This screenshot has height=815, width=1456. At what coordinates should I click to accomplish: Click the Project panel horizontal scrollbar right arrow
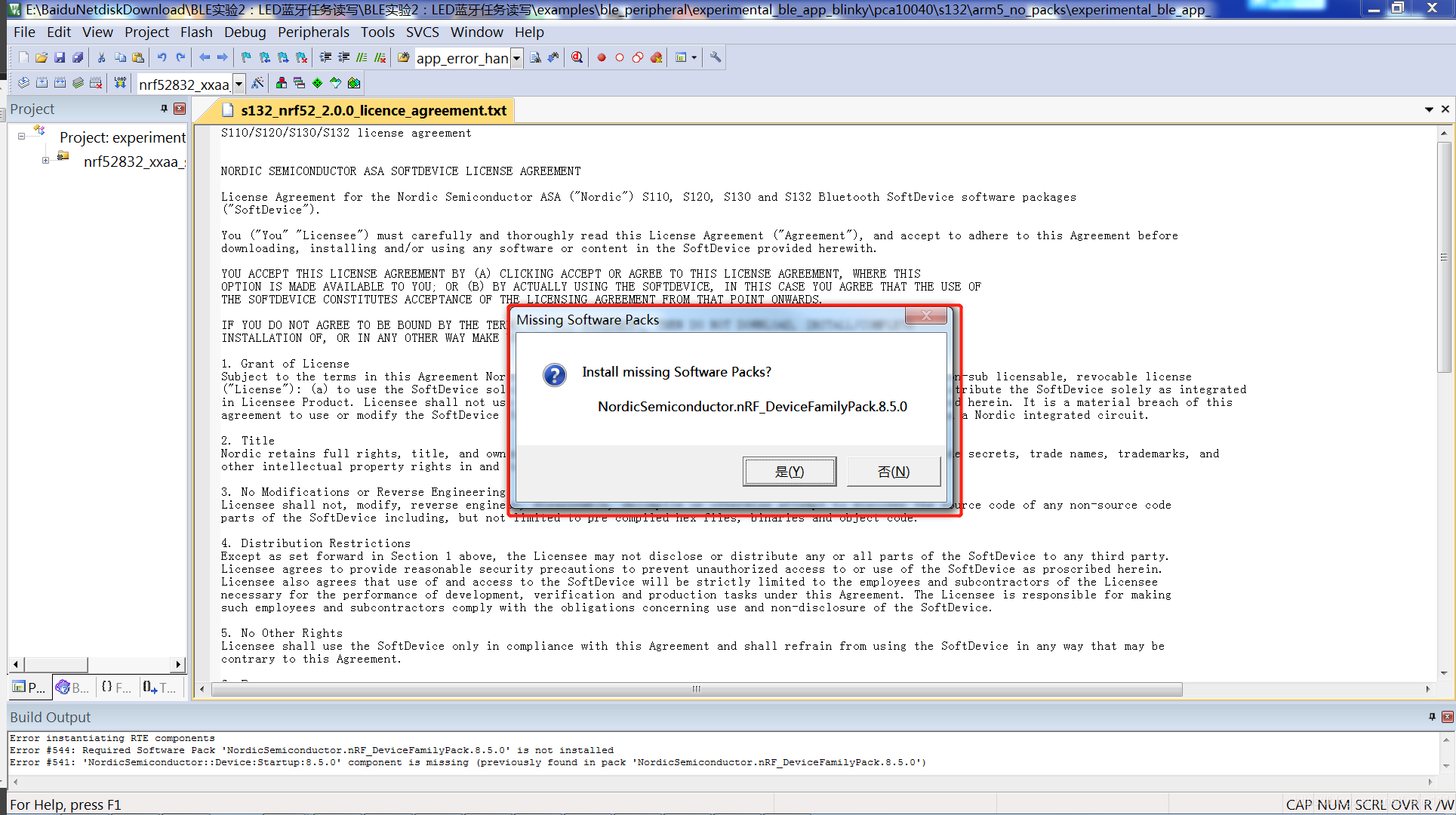tap(178, 664)
